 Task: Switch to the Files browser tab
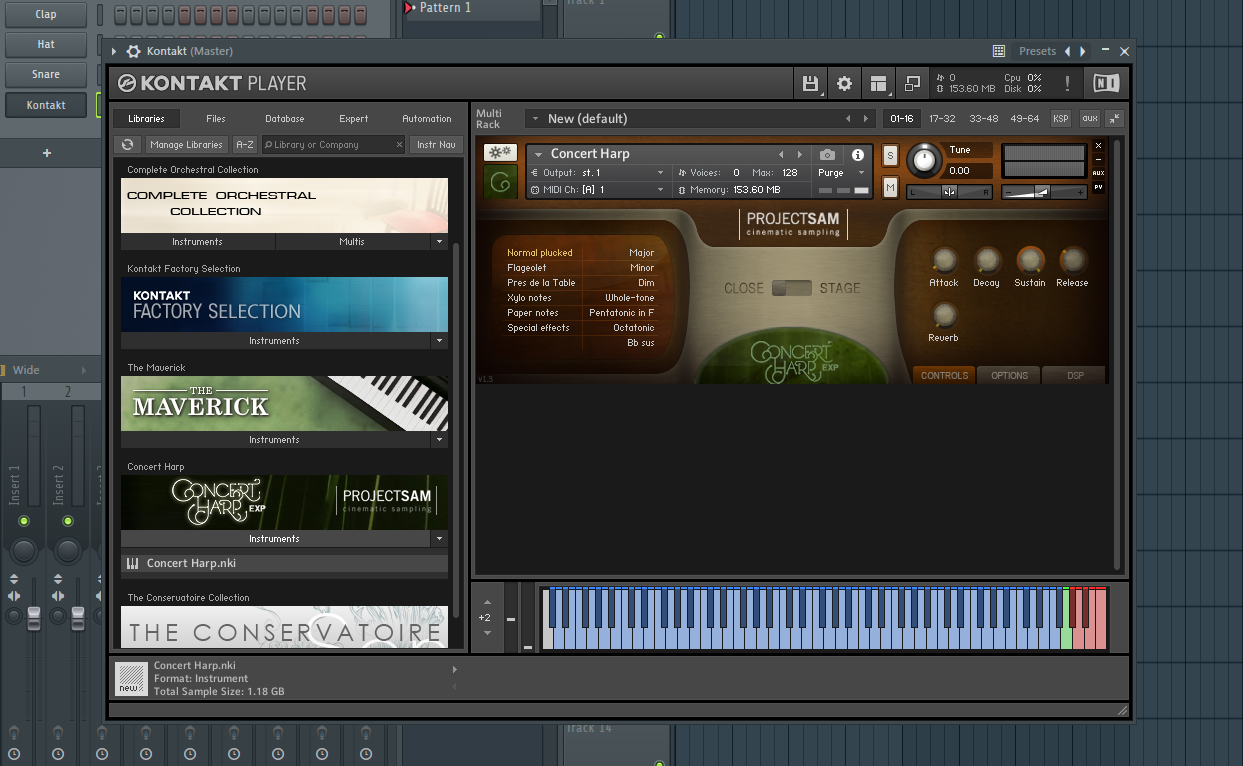(x=216, y=118)
